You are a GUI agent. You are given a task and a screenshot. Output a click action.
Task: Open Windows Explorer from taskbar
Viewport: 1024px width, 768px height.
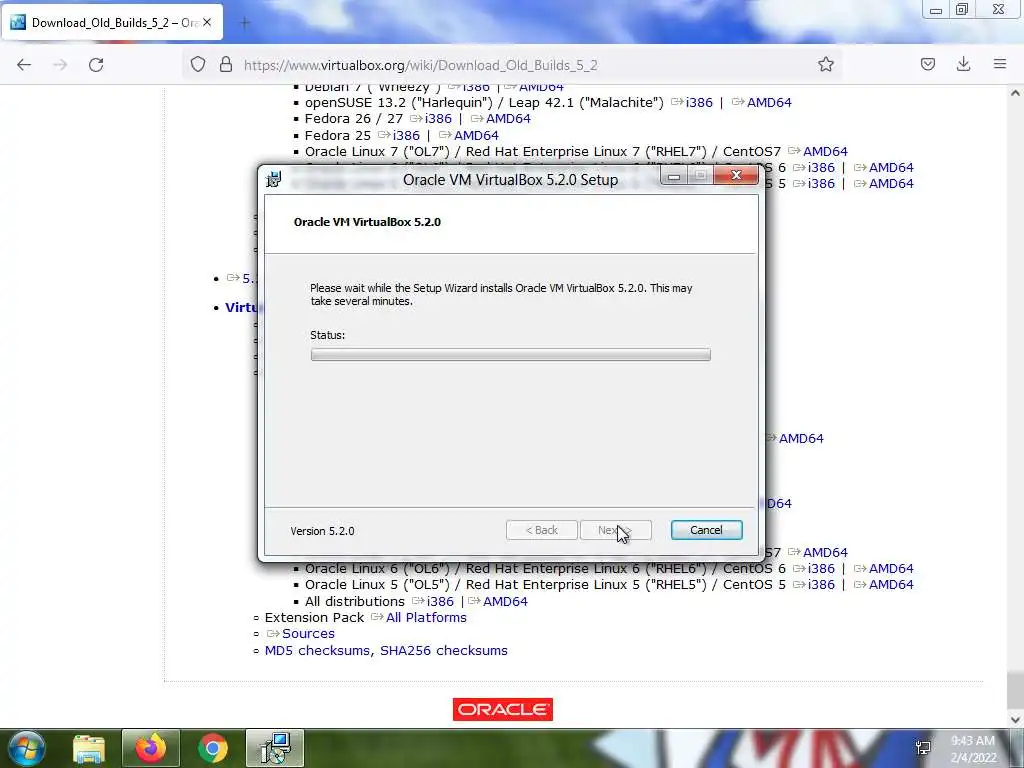click(89, 748)
